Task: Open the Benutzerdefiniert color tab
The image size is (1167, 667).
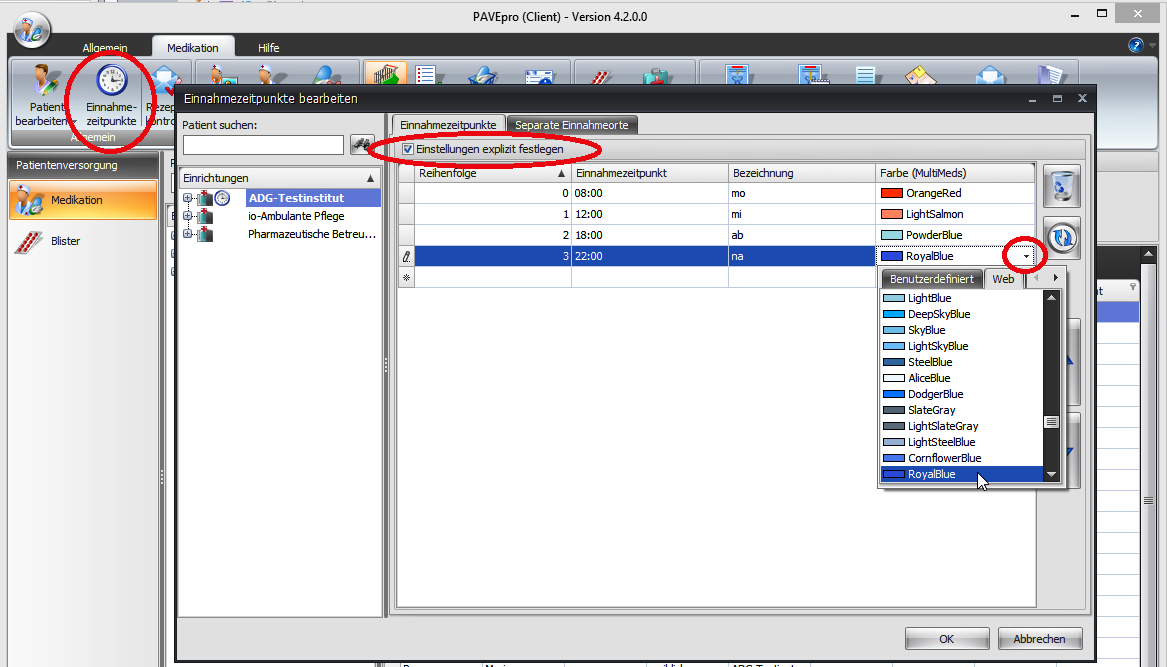Action: (x=931, y=279)
